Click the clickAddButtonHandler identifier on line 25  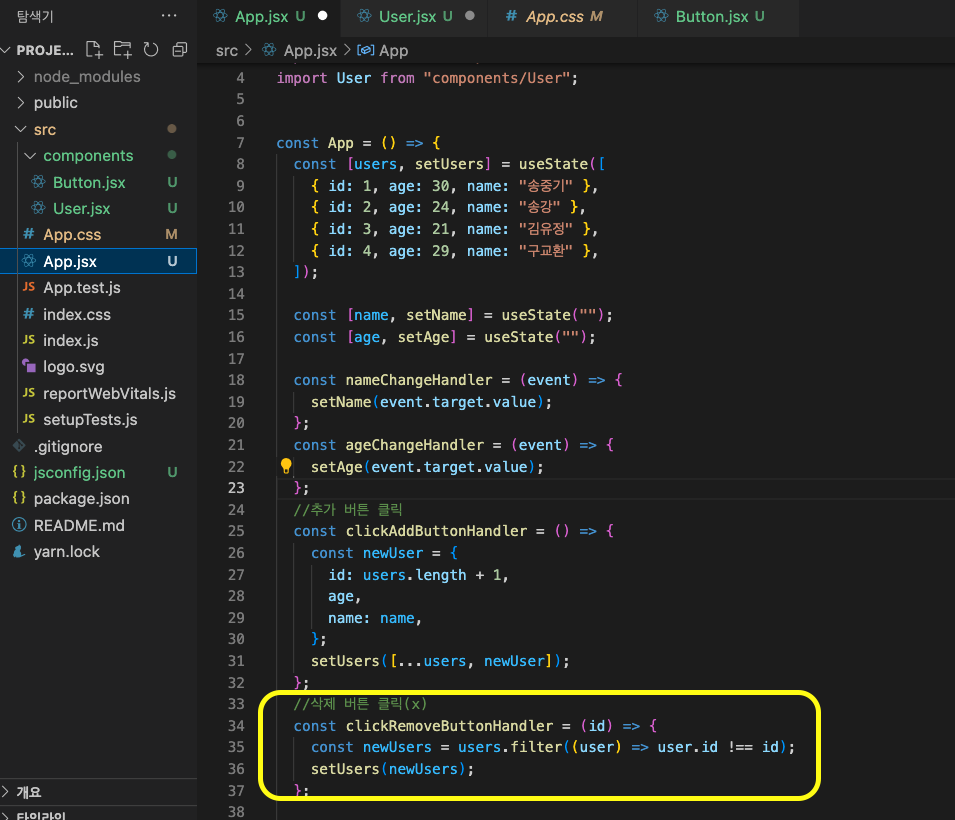pyautogui.click(x=437, y=531)
